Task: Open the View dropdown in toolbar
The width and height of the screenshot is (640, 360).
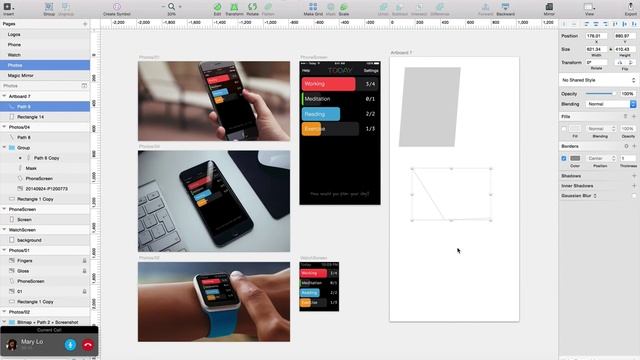Action: (x=589, y=7)
